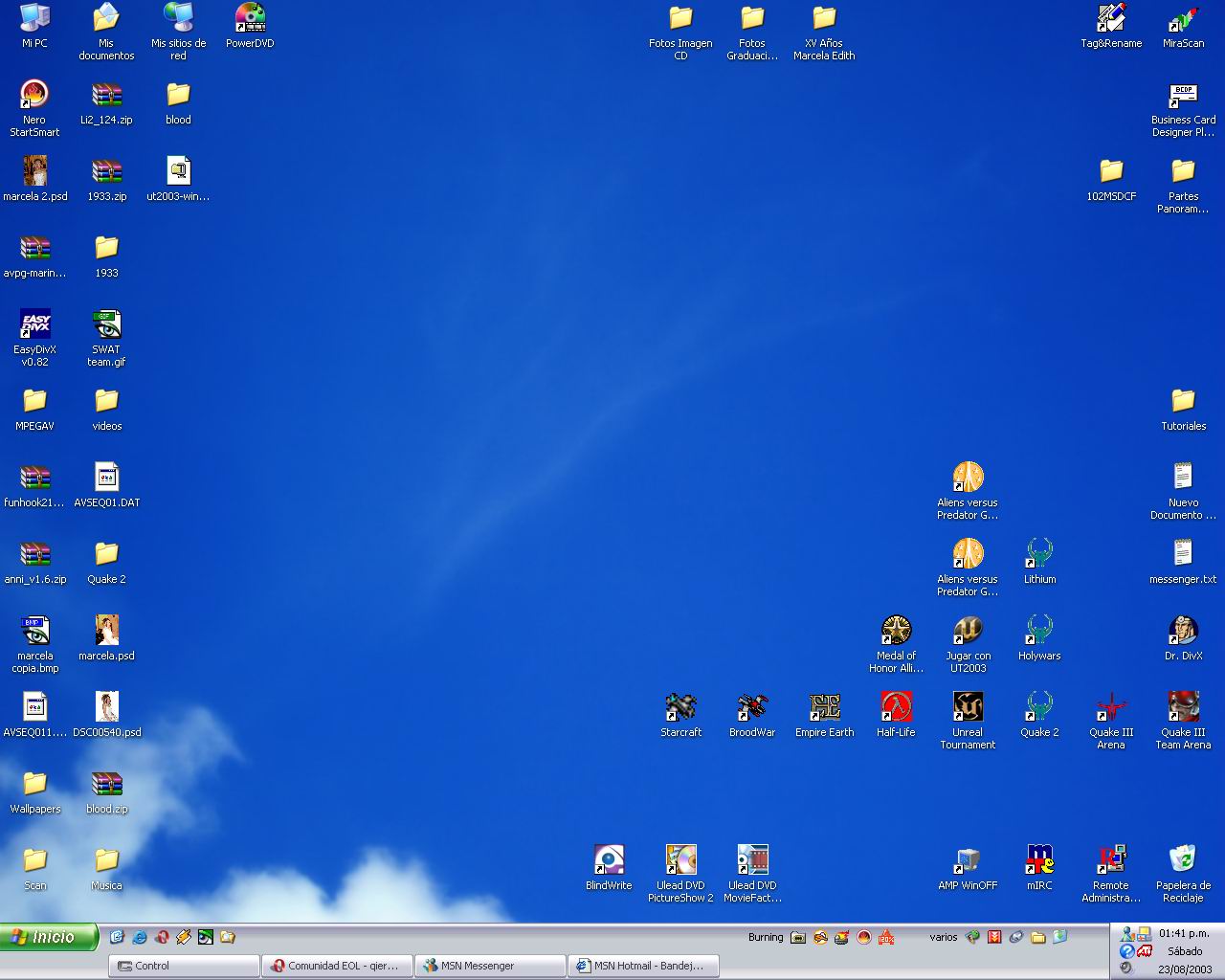This screenshot has width=1225, height=980.
Task: Select the Holywars shortcut icon
Action: click(1039, 630)
